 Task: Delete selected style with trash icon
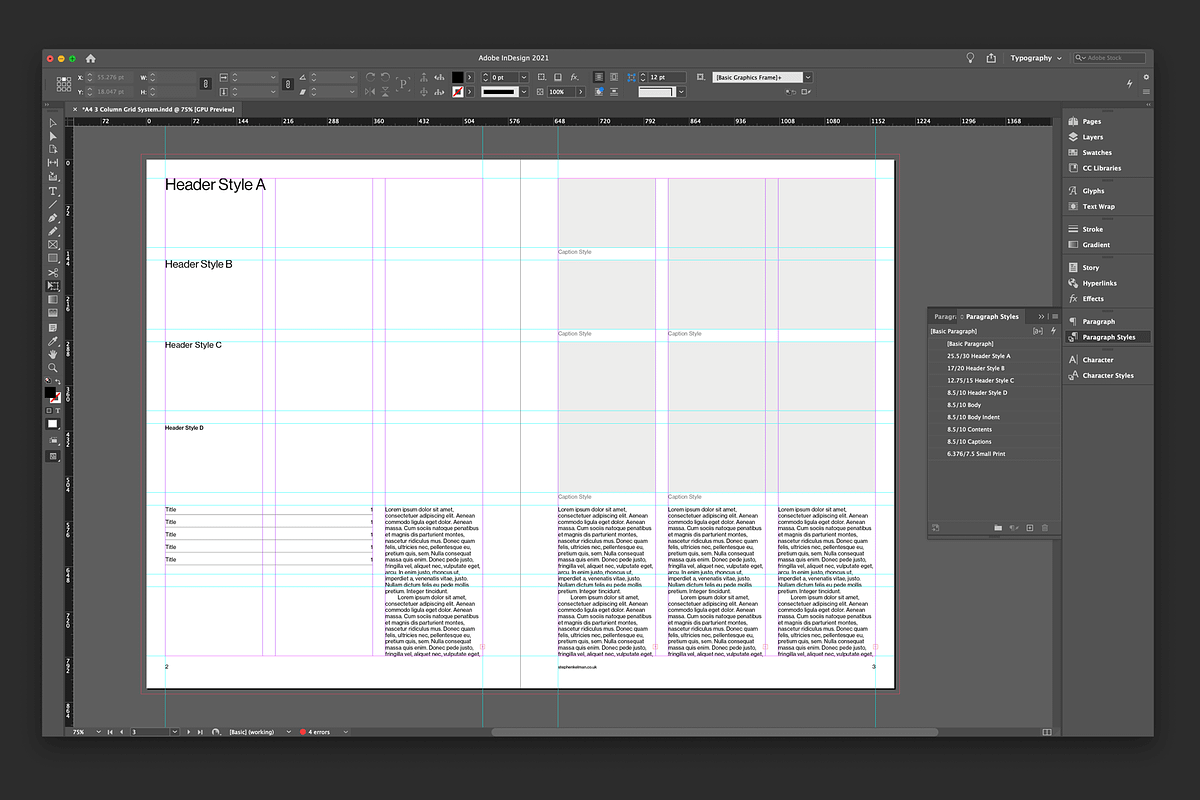pos(1045,527)
